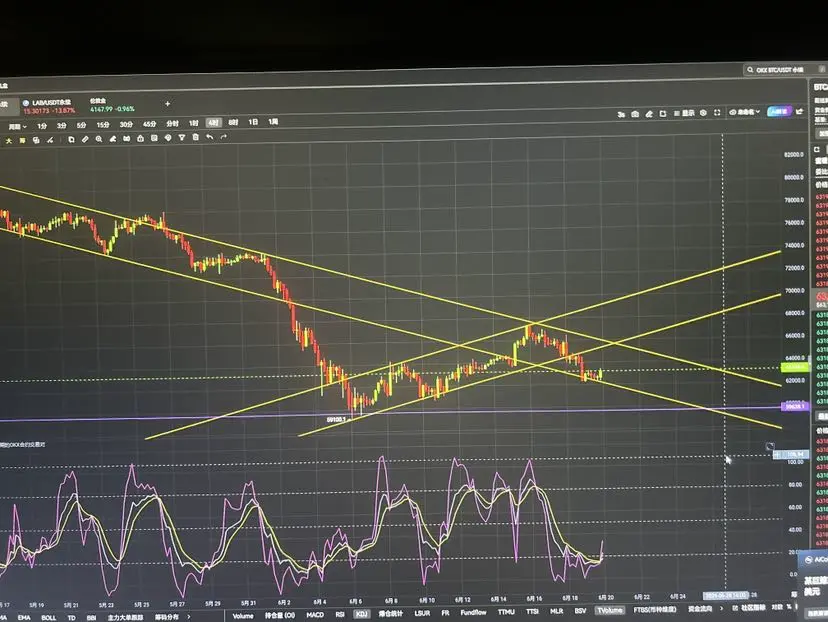Click the green current price label
This screenshot has height=622, width=828.
[794, 366]
